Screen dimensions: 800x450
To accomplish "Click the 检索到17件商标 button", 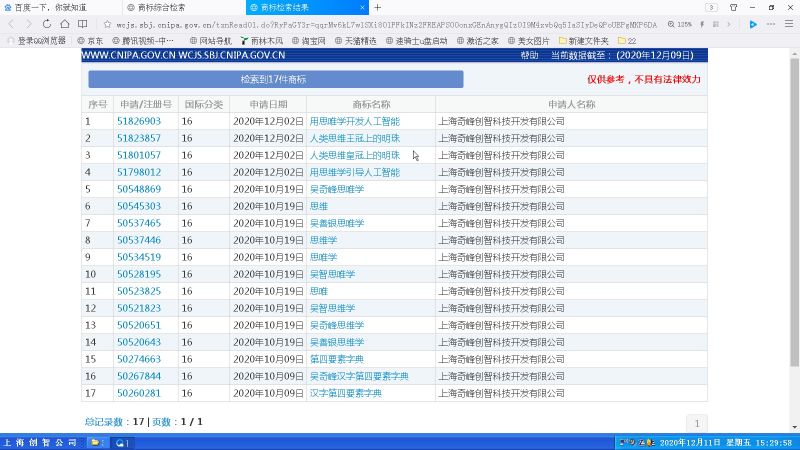I will (x=275, y=79).
